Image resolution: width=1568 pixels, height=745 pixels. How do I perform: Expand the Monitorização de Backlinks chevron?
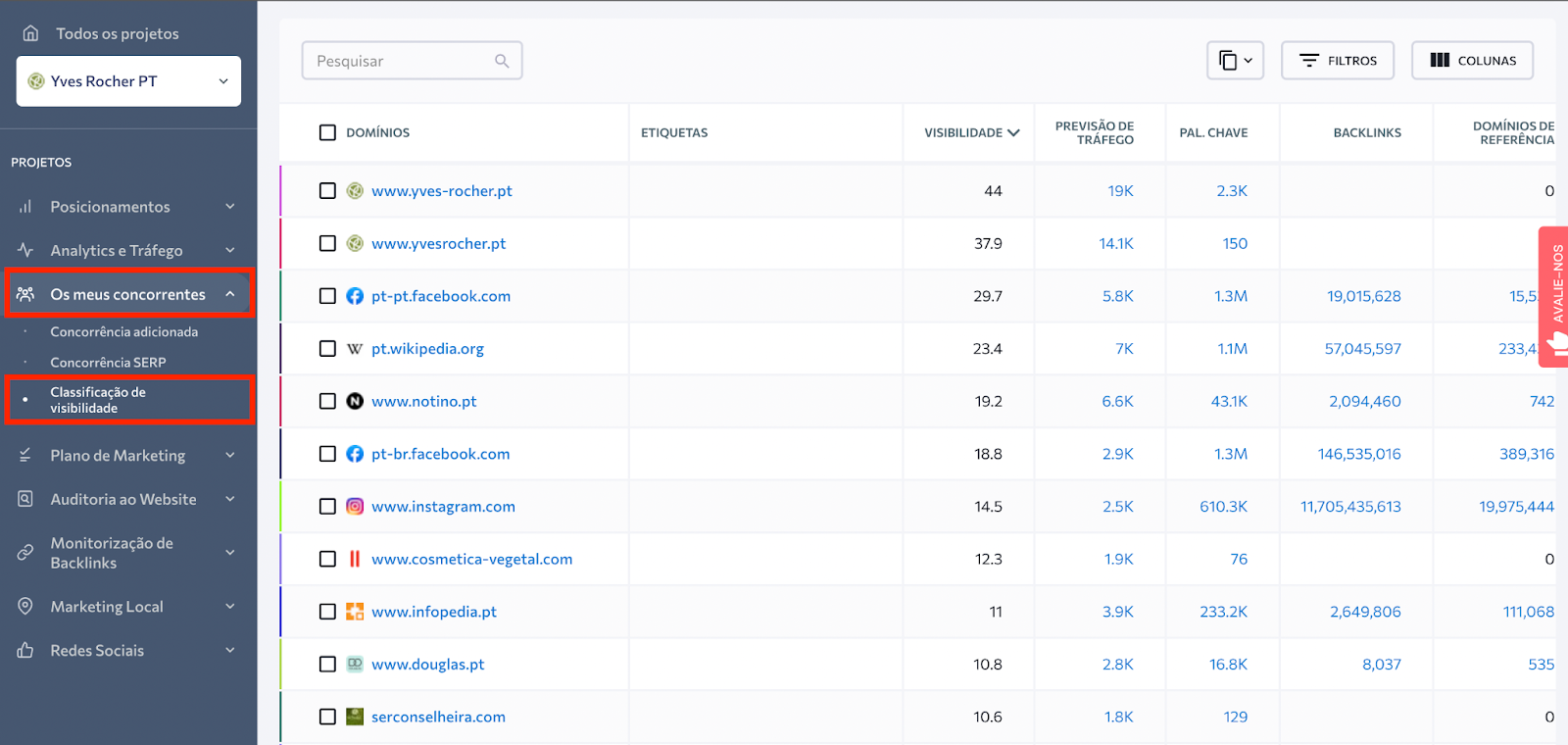[x=230, y=553]
